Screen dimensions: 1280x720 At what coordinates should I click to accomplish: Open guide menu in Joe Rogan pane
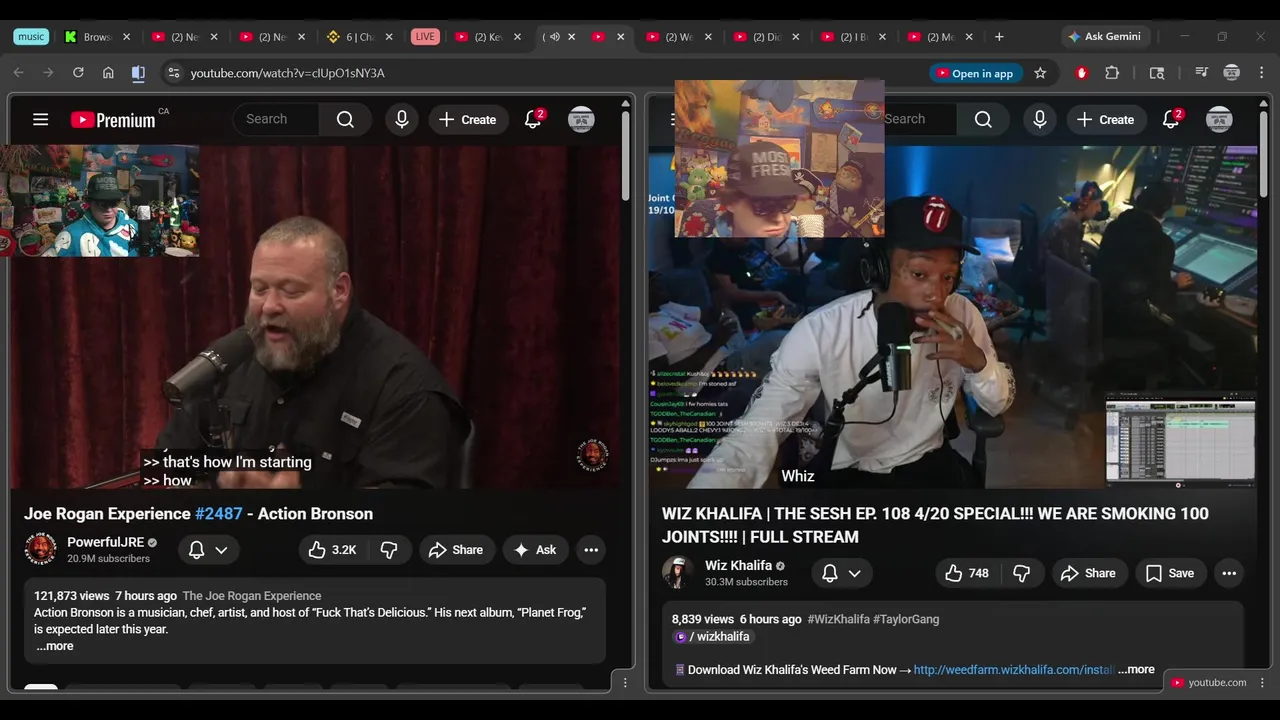click(40, 120)
